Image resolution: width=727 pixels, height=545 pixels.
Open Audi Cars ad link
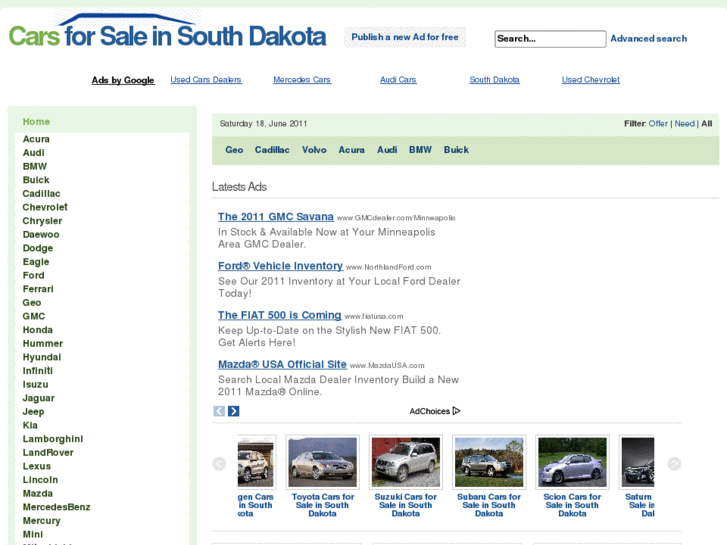coord(398,80)
